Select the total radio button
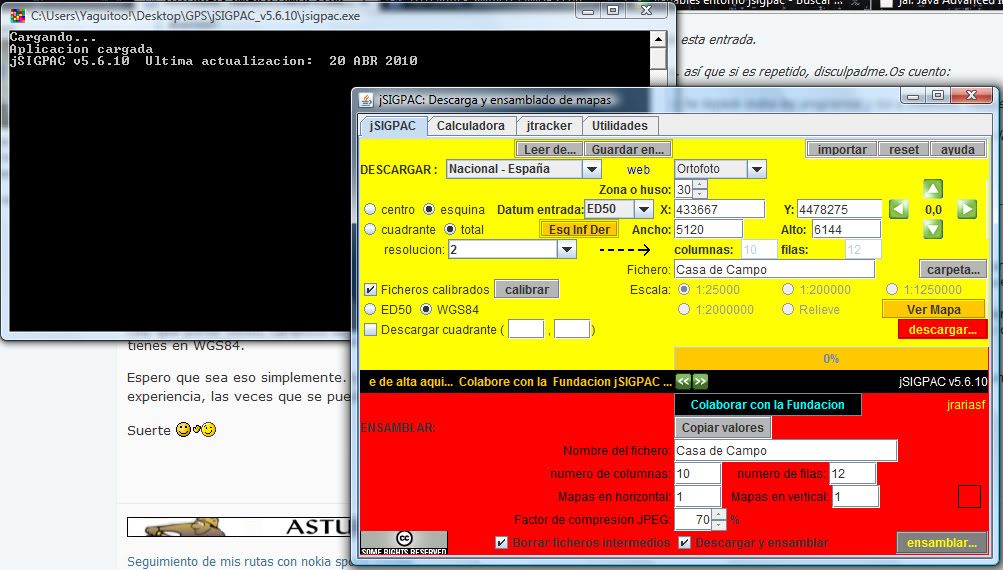Viewport: 1003px width, 570px height. tap(450, 229)
